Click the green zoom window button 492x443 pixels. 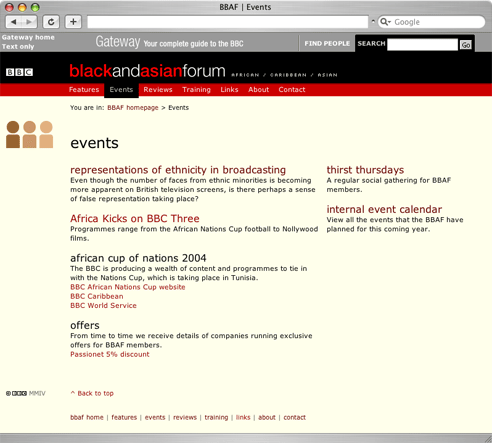(35, 7)
